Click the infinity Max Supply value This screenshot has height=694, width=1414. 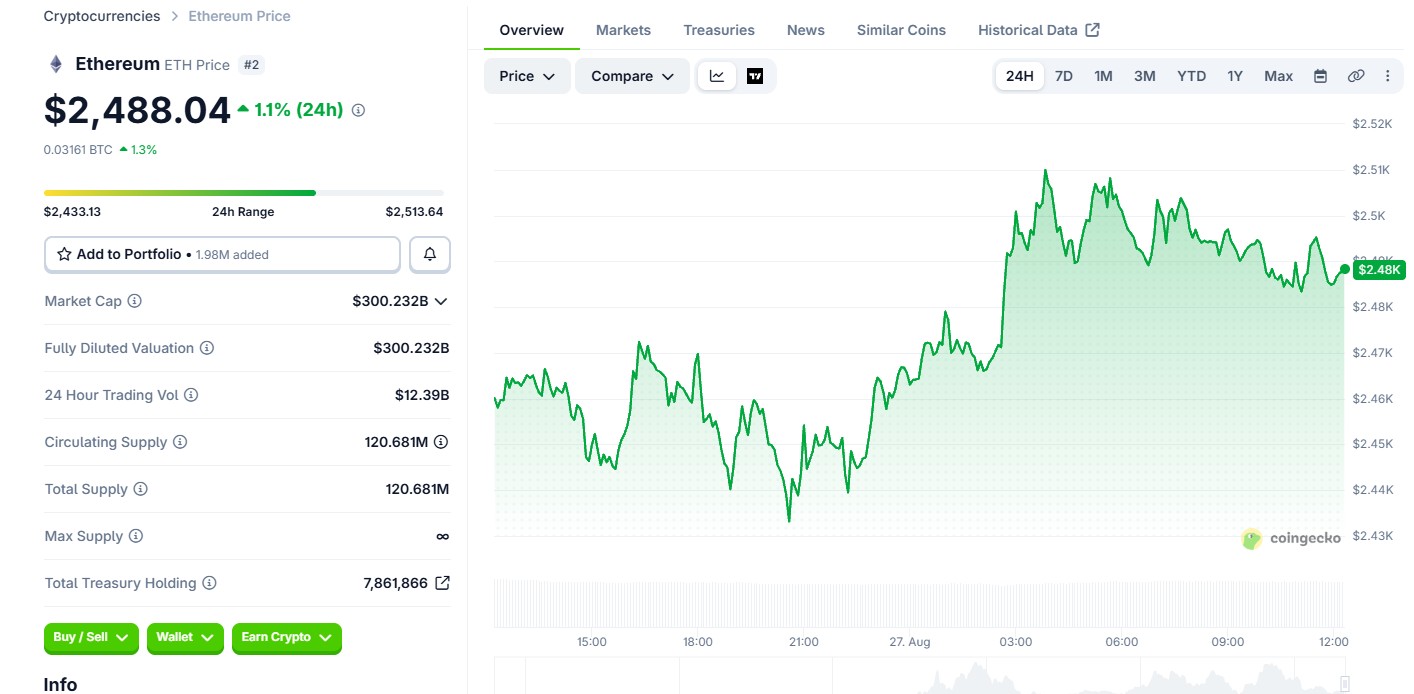442,536
